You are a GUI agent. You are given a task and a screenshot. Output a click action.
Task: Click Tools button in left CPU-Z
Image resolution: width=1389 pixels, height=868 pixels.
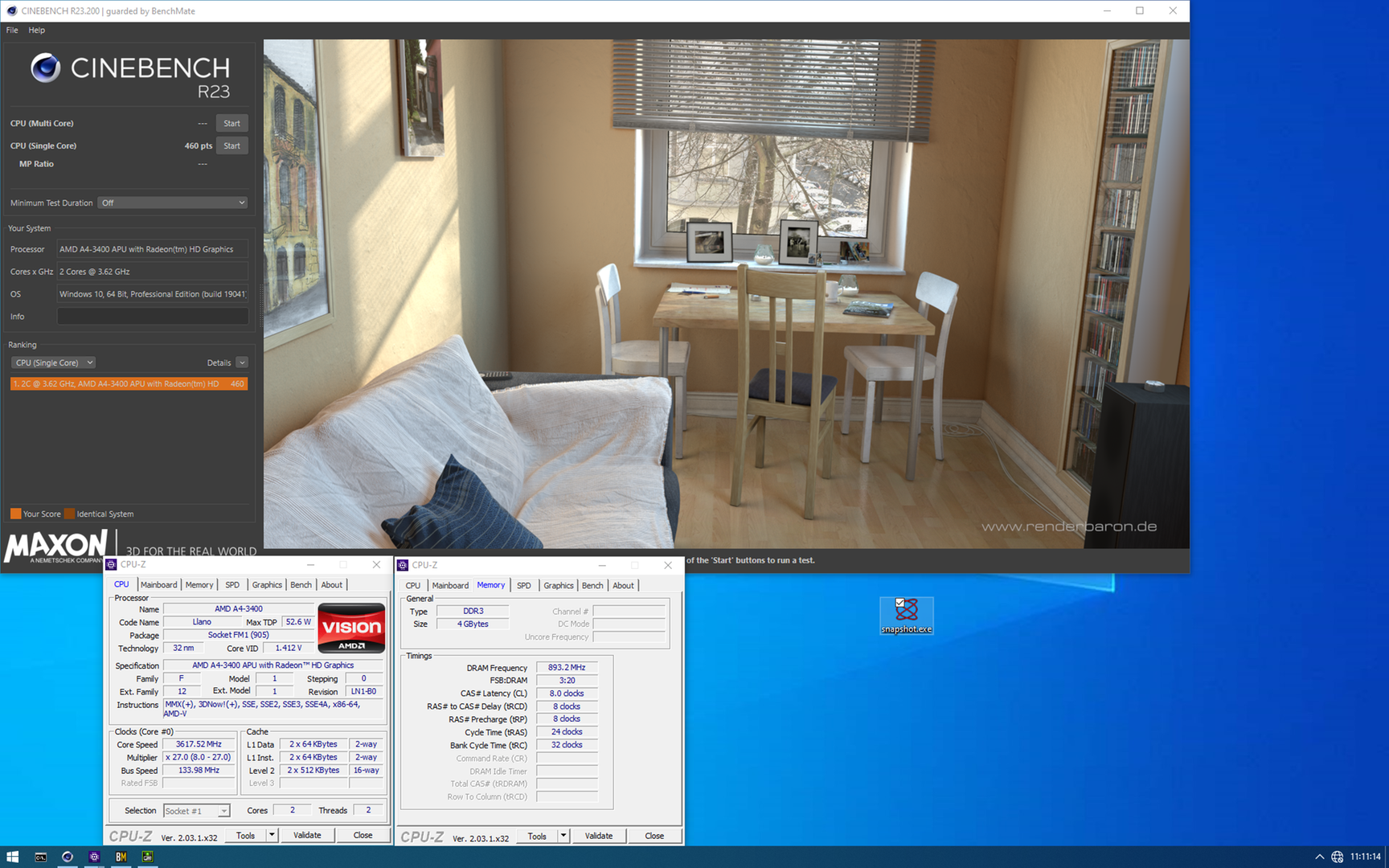point(245,836)
